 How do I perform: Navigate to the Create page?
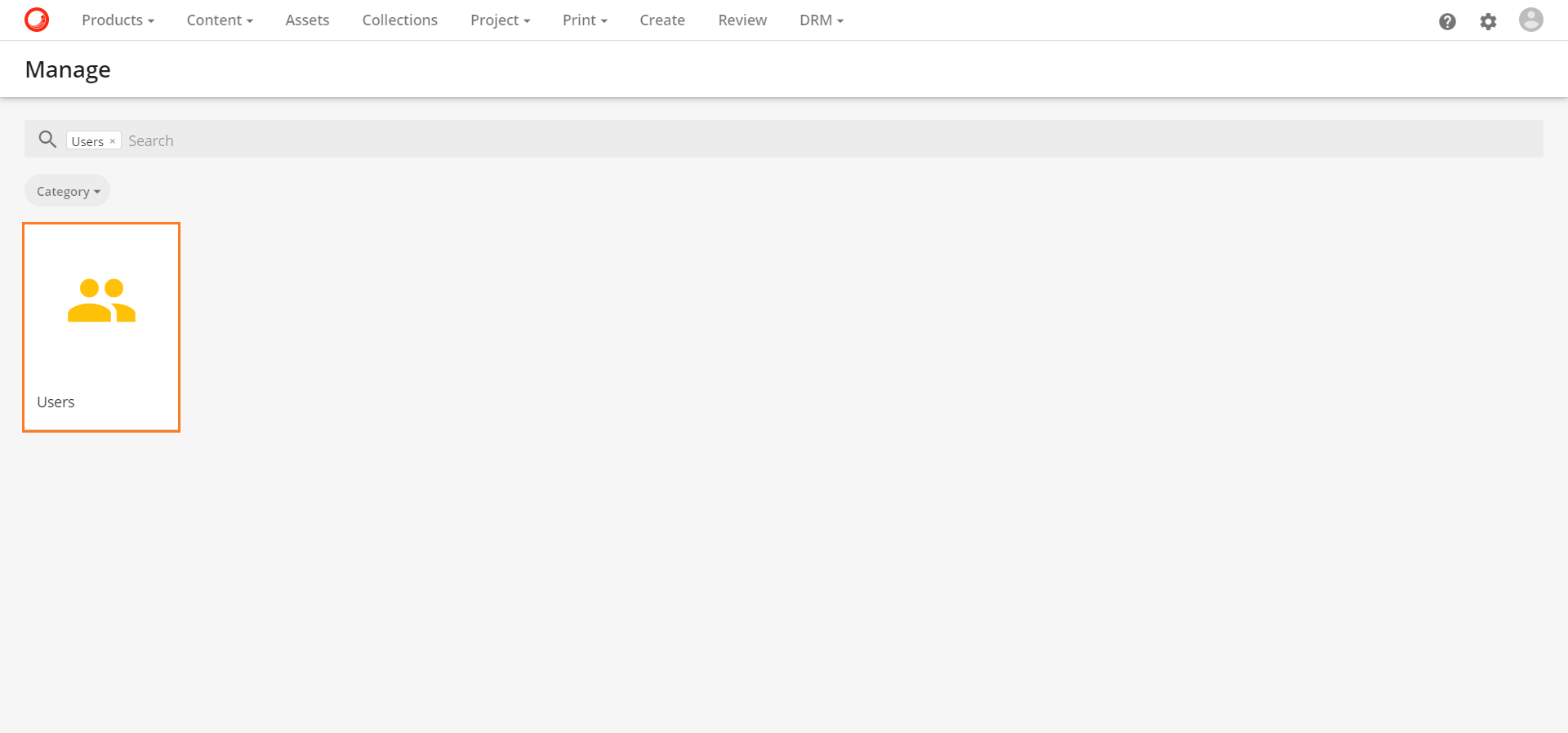pyautogui.click(x=661, y=20)
